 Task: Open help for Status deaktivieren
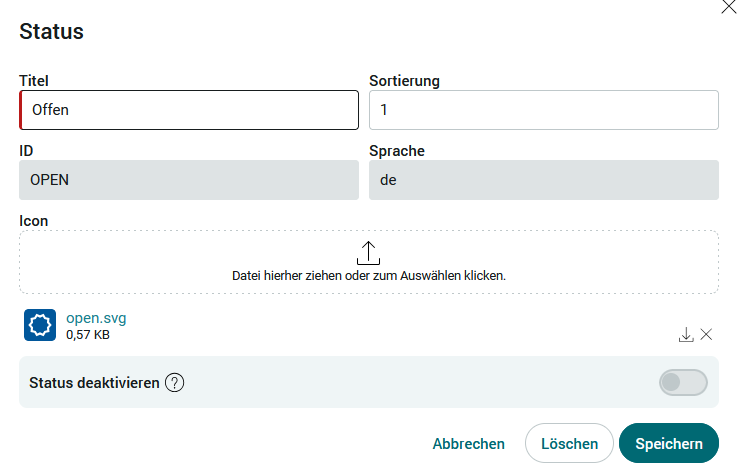pos(174,383)
